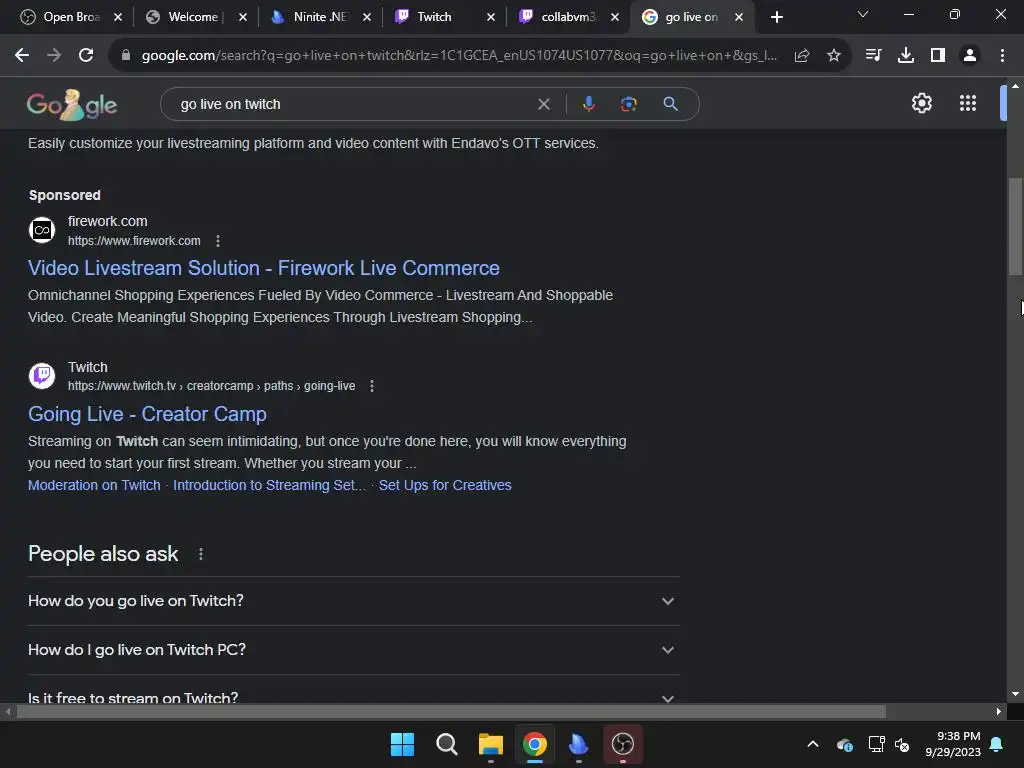Share this page icon in address bar
1024x768 pixels.
802,56
